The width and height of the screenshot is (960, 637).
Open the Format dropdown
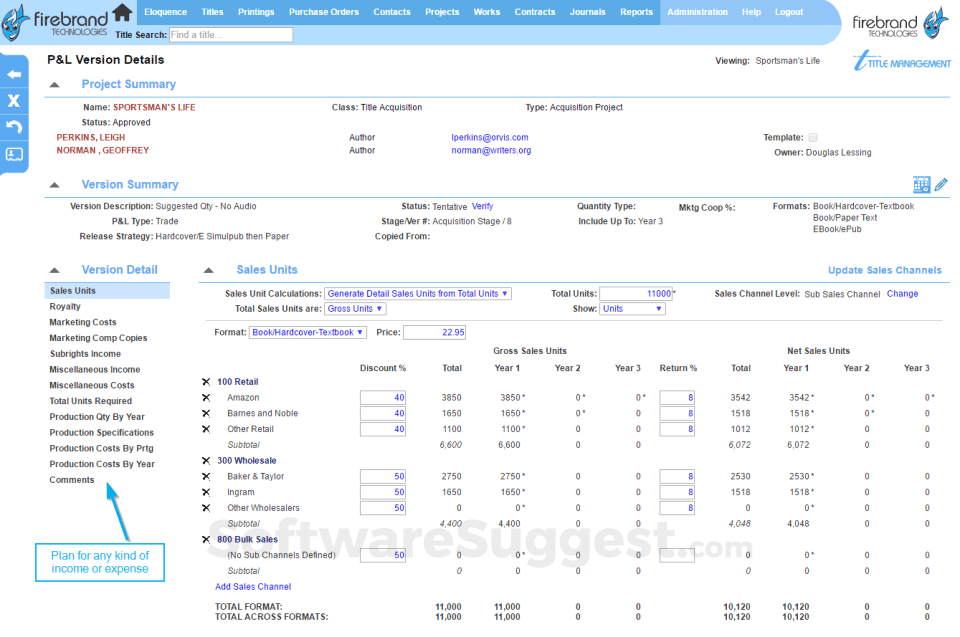308,332
